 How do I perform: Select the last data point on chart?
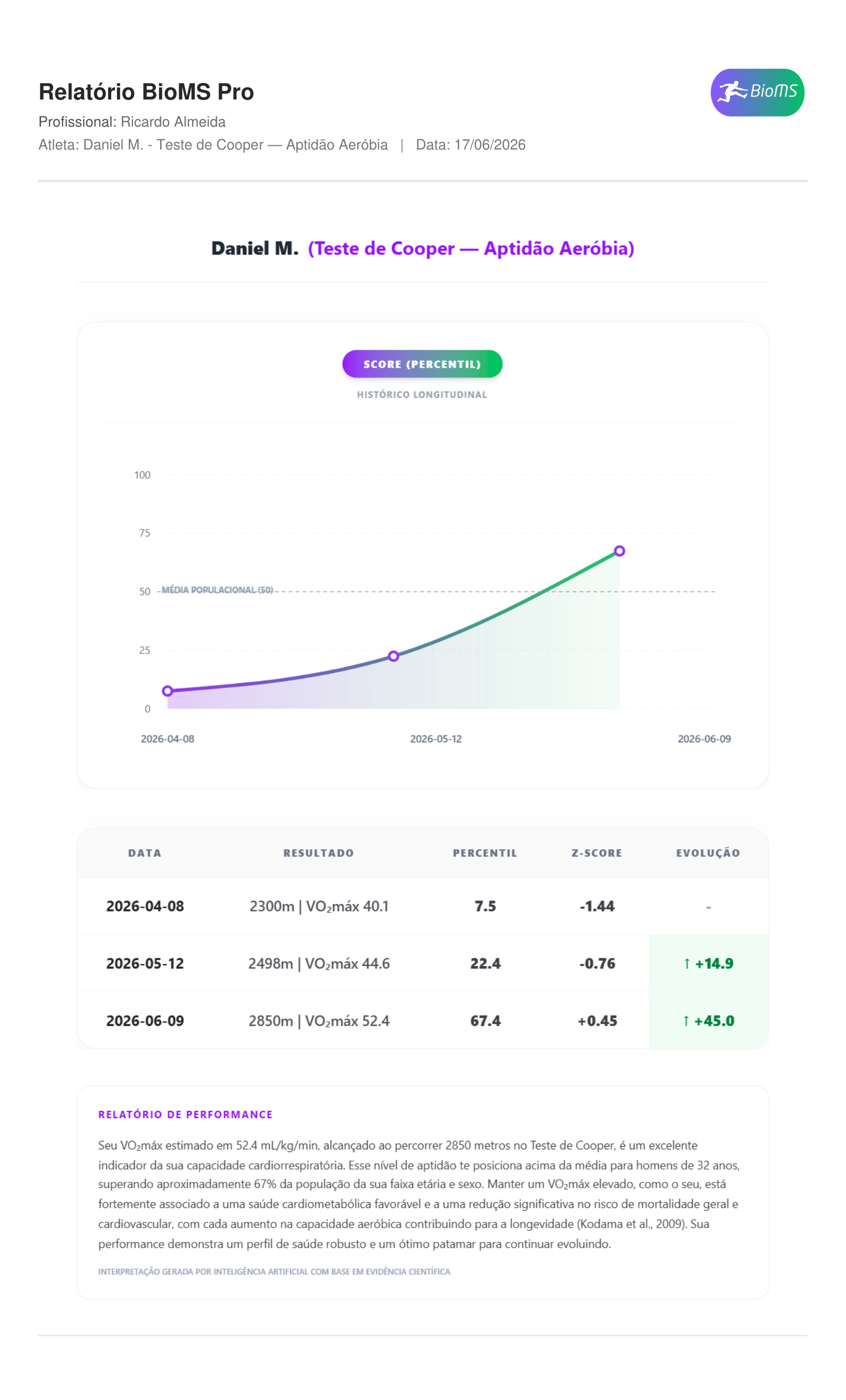click(x=619, y=551)
